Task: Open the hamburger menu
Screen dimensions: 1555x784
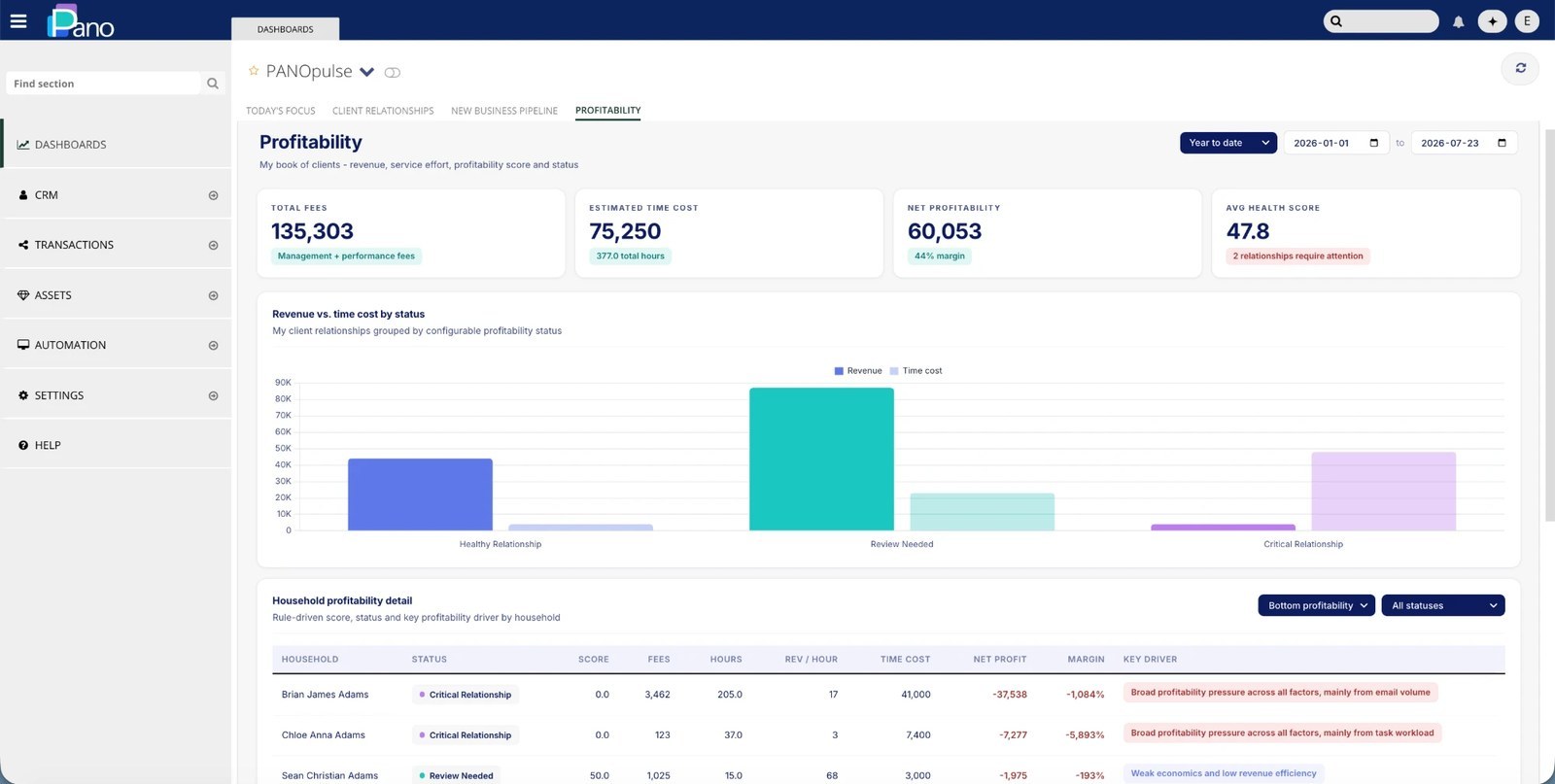Action: click(18, 20)
